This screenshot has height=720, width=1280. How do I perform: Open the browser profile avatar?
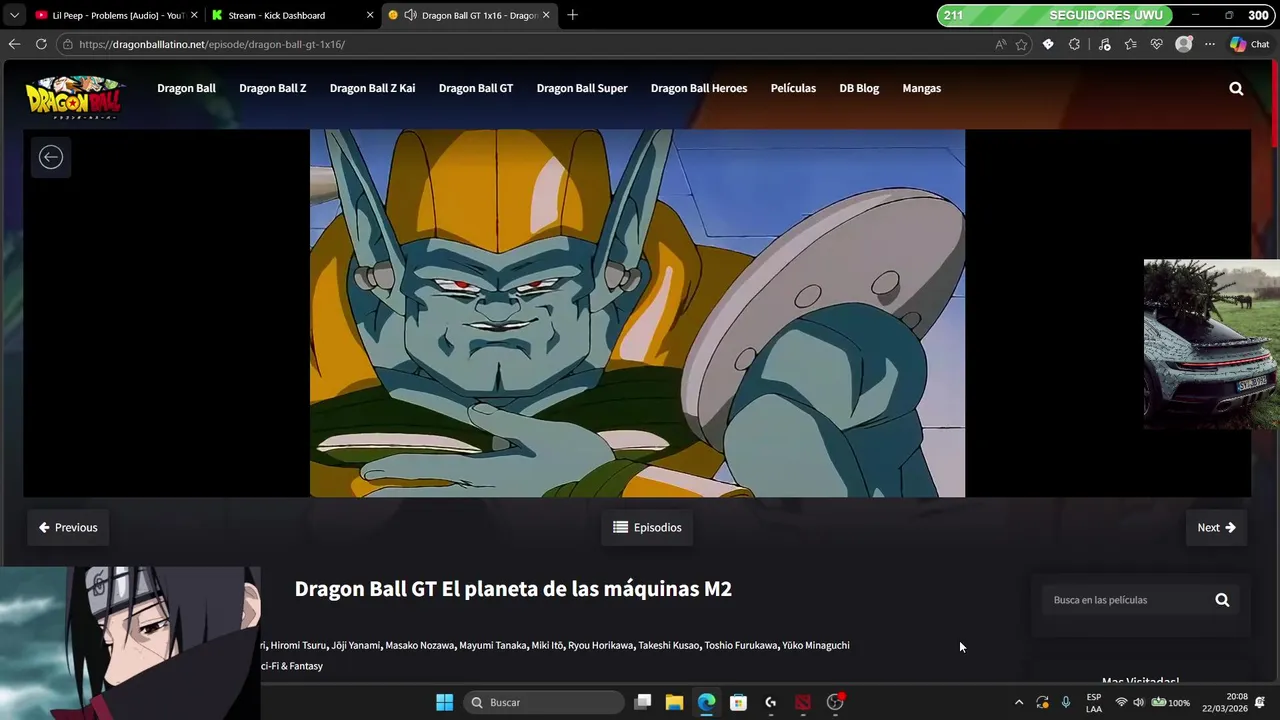1184,44
